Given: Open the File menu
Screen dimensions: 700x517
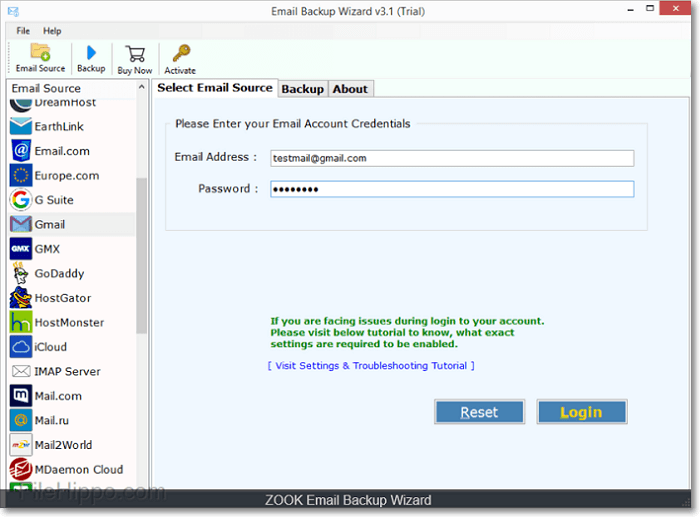Looking at the screenshot, I should (23, 31).
